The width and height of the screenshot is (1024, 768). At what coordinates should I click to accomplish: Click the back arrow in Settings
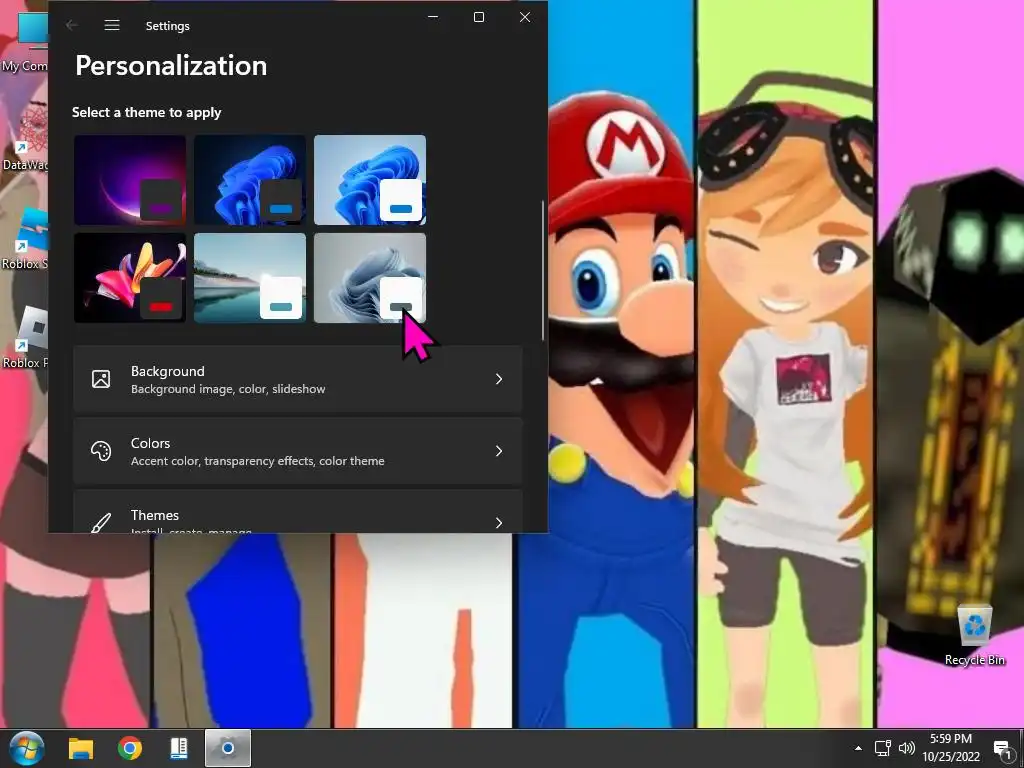tap(72, 25)
